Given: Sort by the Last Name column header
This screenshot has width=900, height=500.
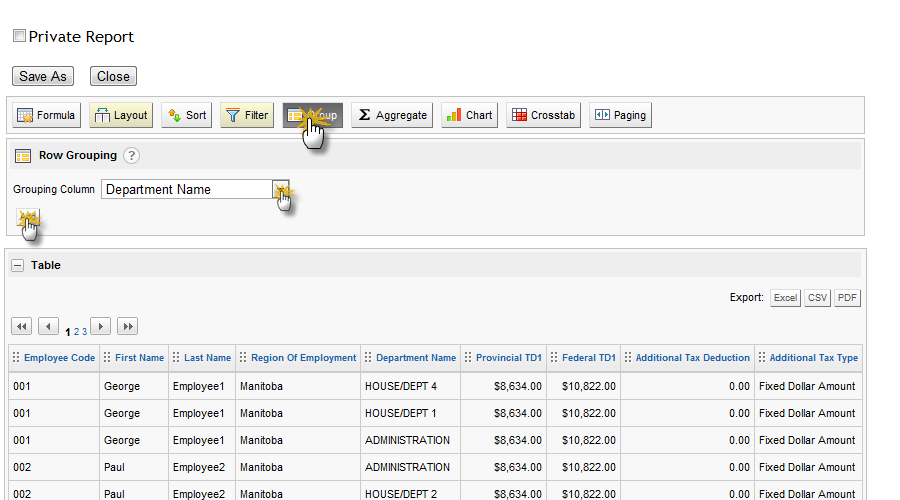Looking at the screenshot, I should pos(207,358).
